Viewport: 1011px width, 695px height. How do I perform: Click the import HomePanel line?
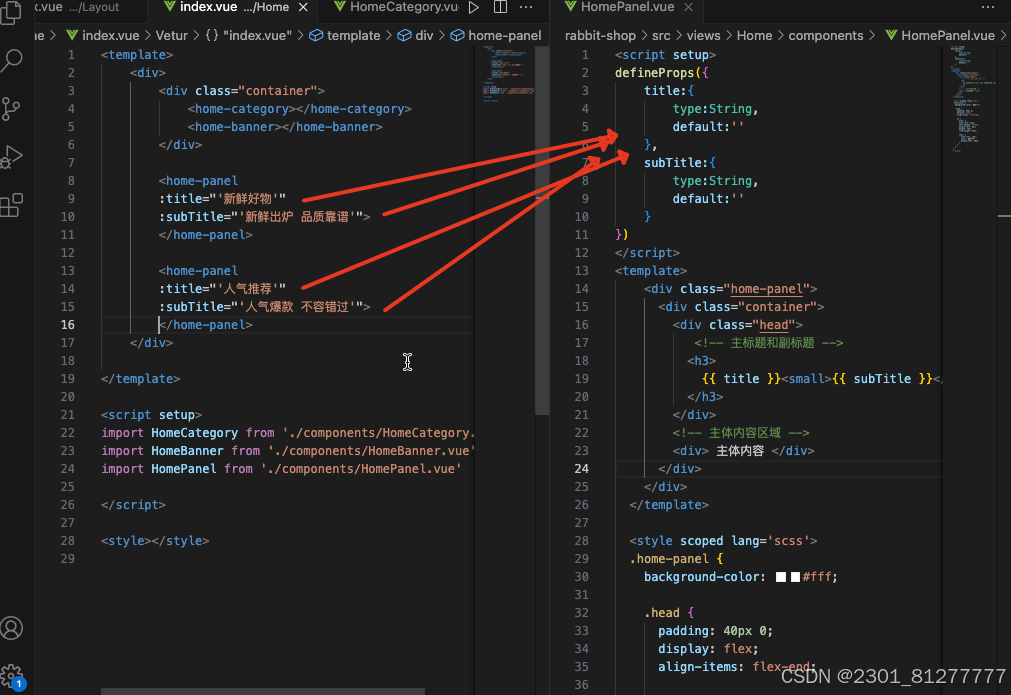(281, 469)
